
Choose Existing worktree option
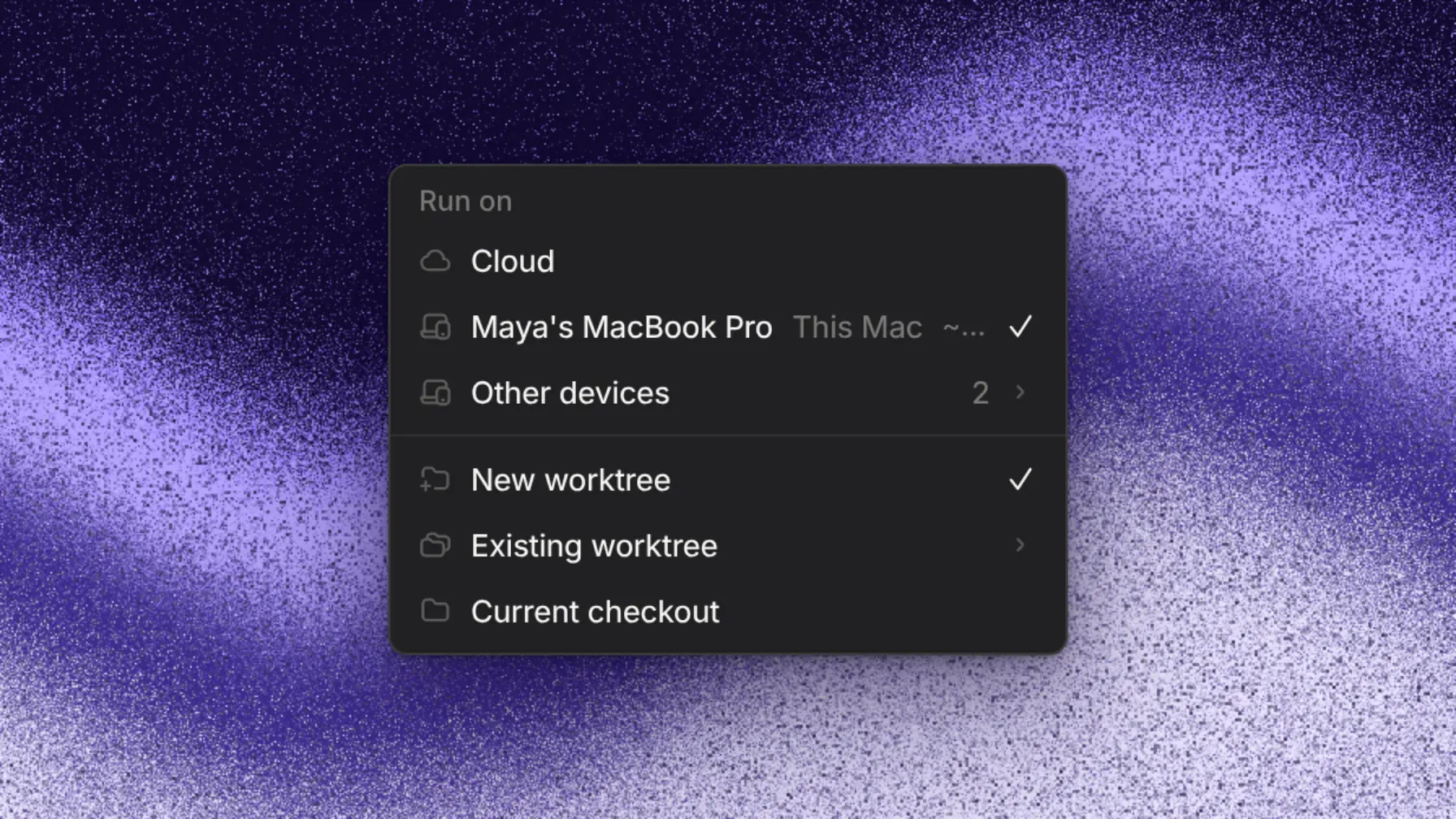(728, 545)
